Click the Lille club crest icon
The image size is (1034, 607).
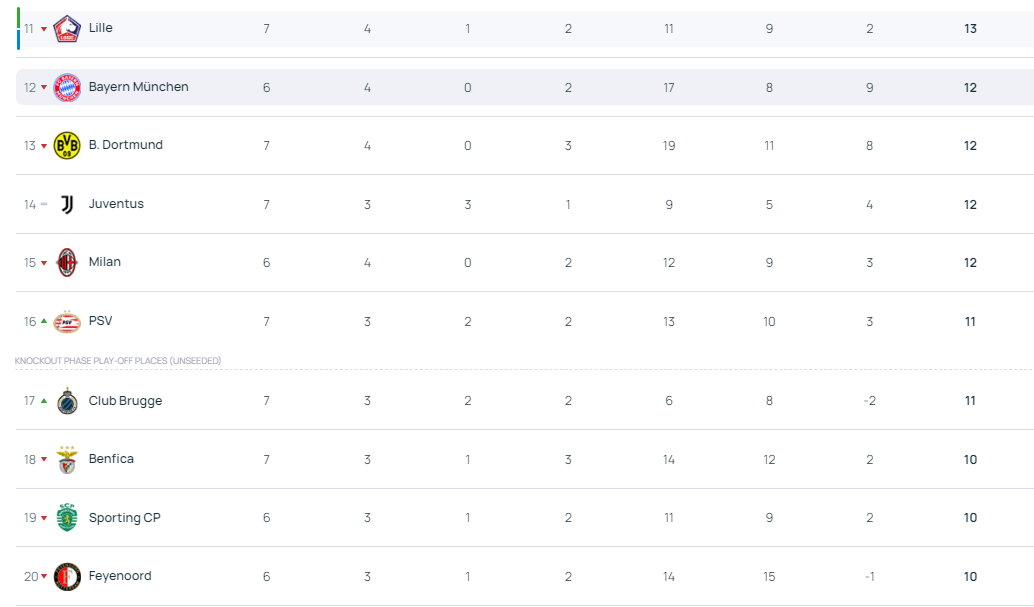[67, 29]
